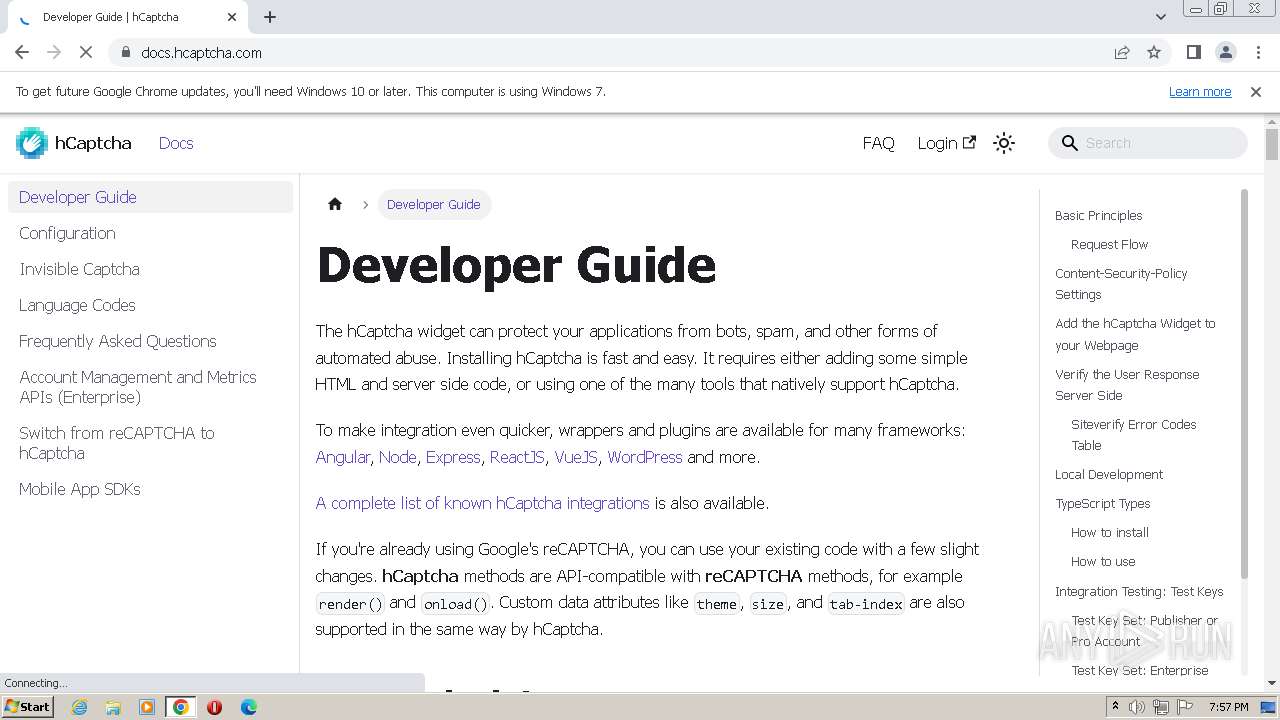Click the Developer Guide breadcrumb
This screenshot has width=1280, height=720.
[434, 204]
